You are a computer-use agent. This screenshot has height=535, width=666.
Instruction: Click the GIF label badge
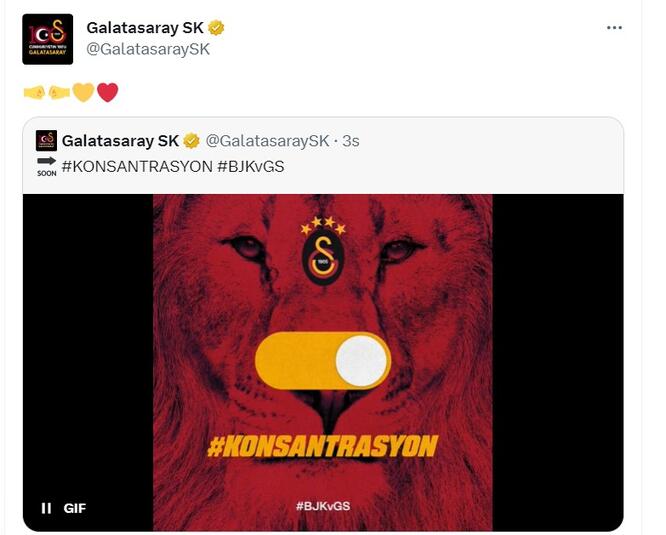tap(75, 508)
